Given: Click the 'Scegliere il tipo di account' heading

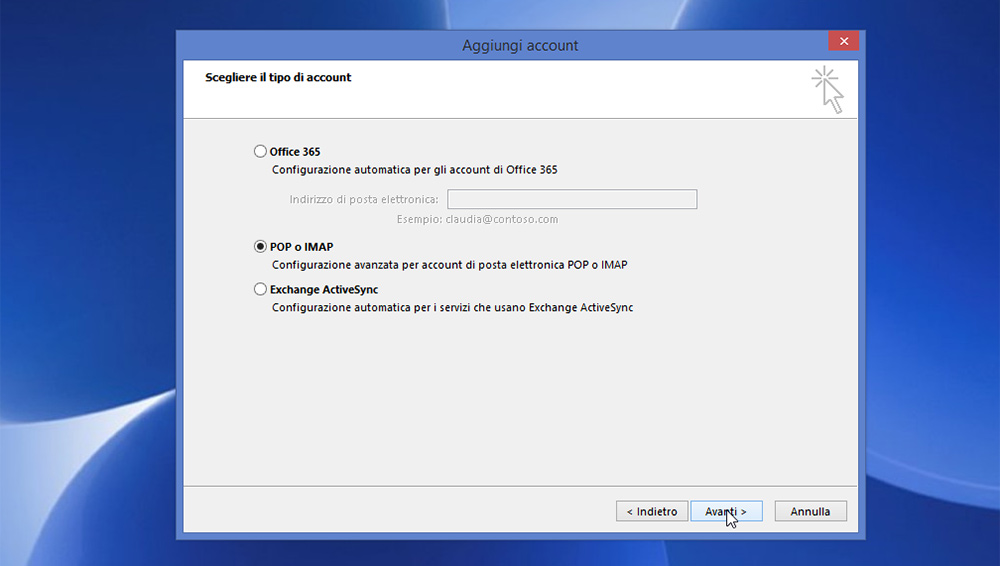Looking at the screenshot, I should coord(278,77).
